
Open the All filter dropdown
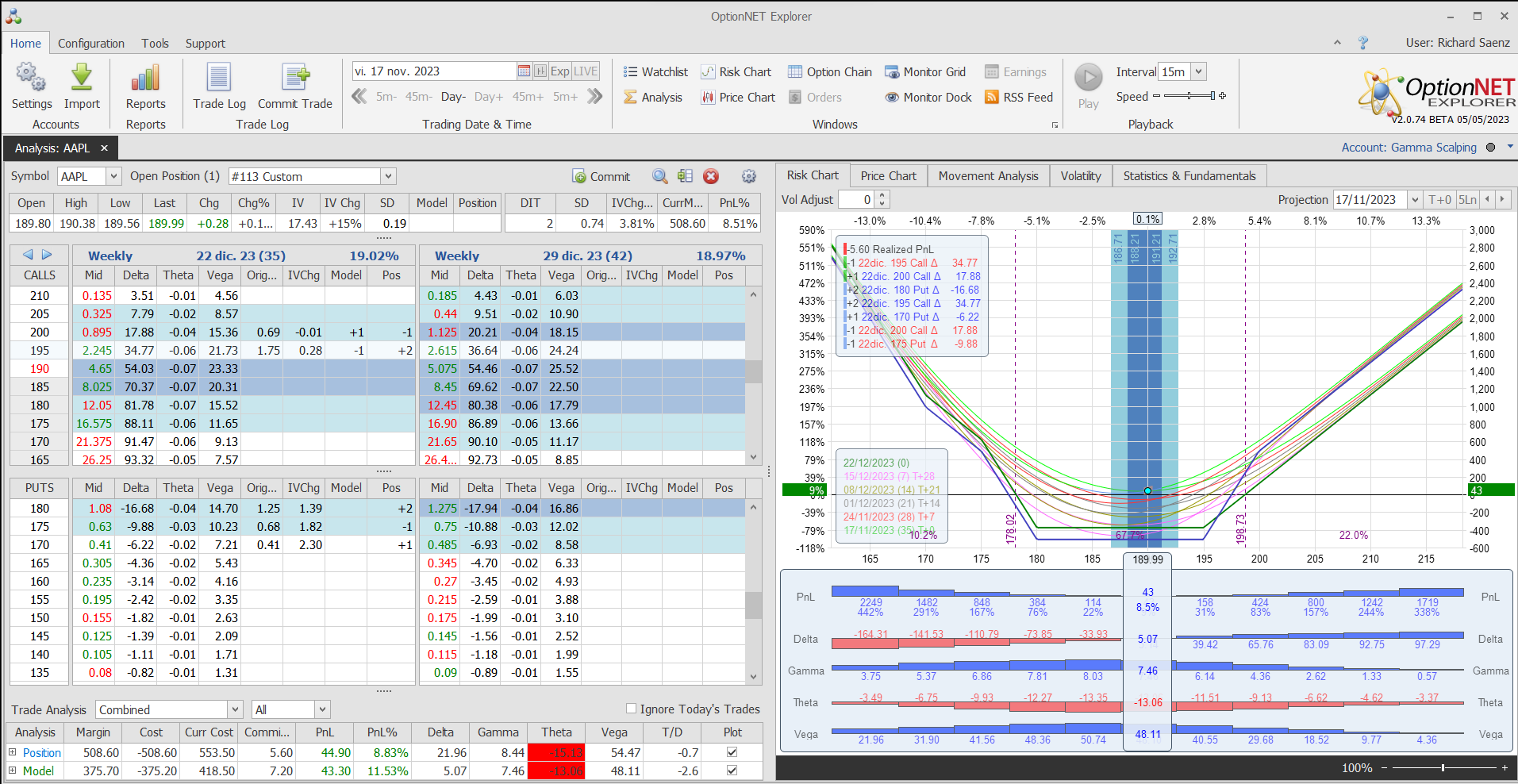point(322,709)
